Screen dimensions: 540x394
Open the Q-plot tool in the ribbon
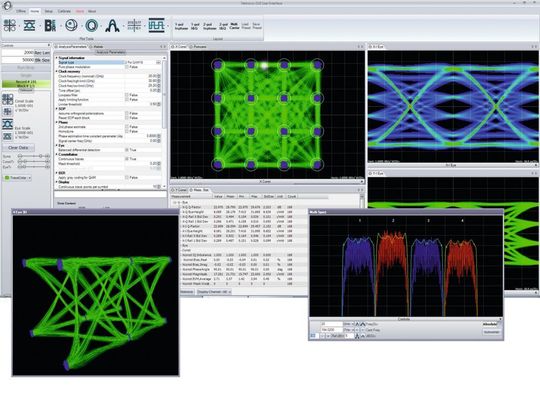click(92, 25)
